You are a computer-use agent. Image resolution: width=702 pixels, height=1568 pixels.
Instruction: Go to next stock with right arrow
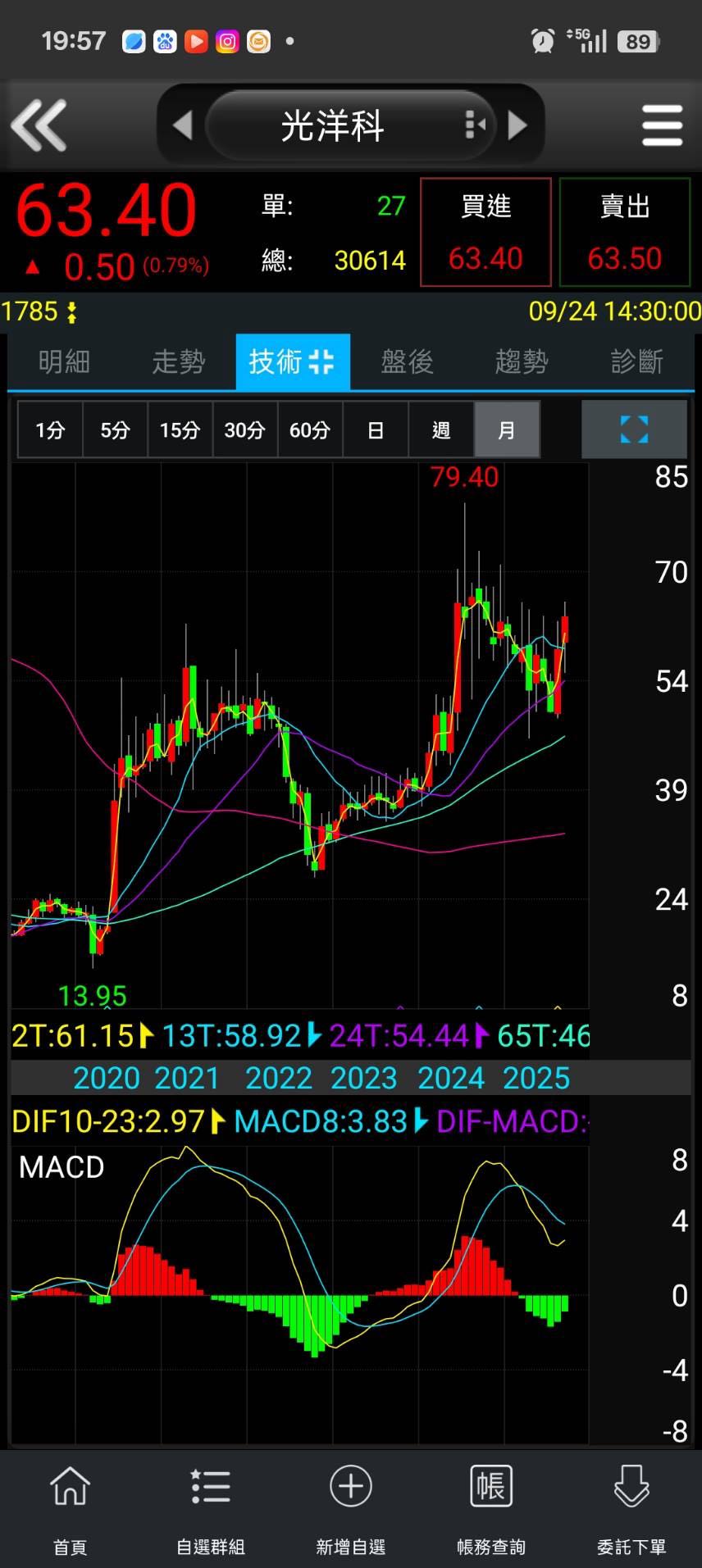click(x=517, y=125)
